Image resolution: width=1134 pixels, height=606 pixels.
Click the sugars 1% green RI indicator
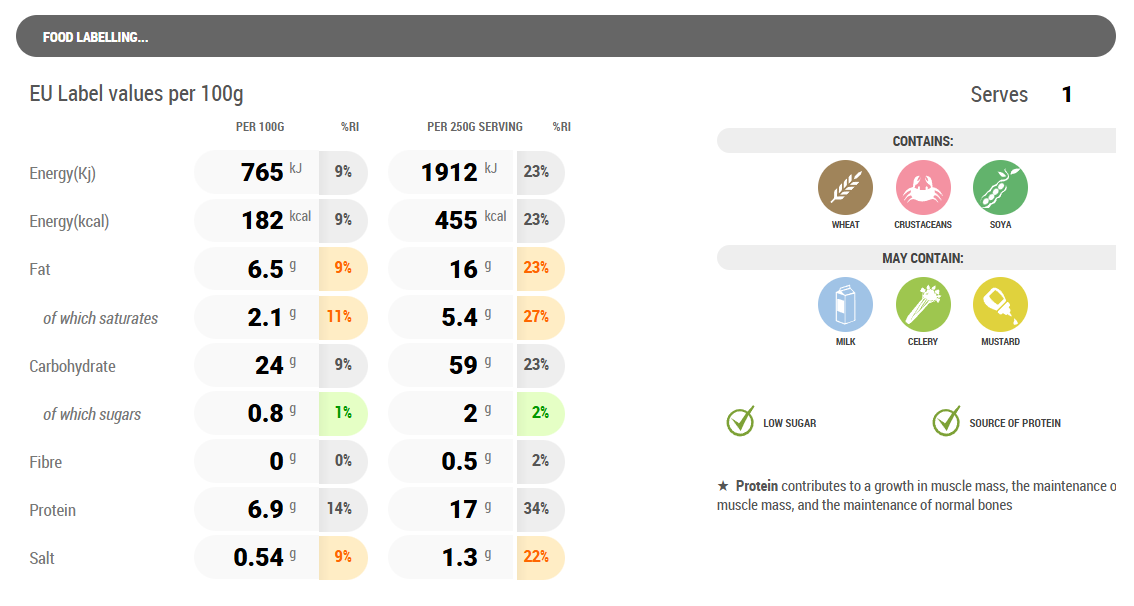342,413
